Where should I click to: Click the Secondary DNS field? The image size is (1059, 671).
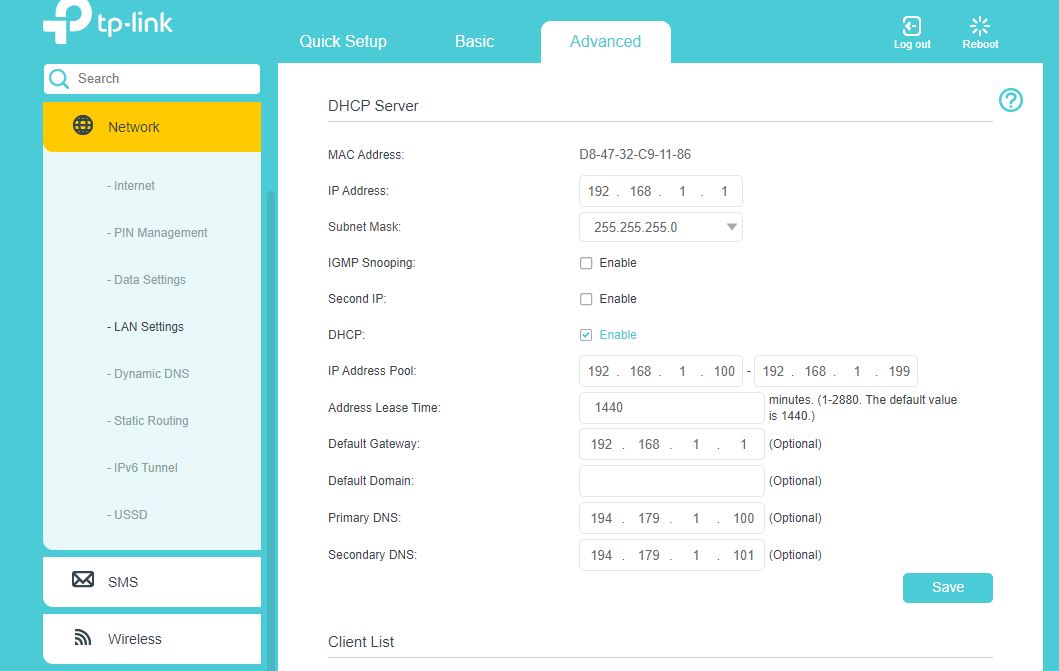coord(671,555)
